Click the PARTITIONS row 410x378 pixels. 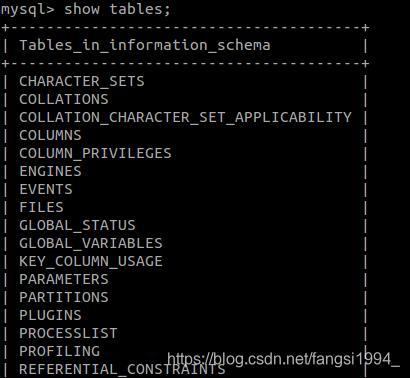tap(64, 297)
